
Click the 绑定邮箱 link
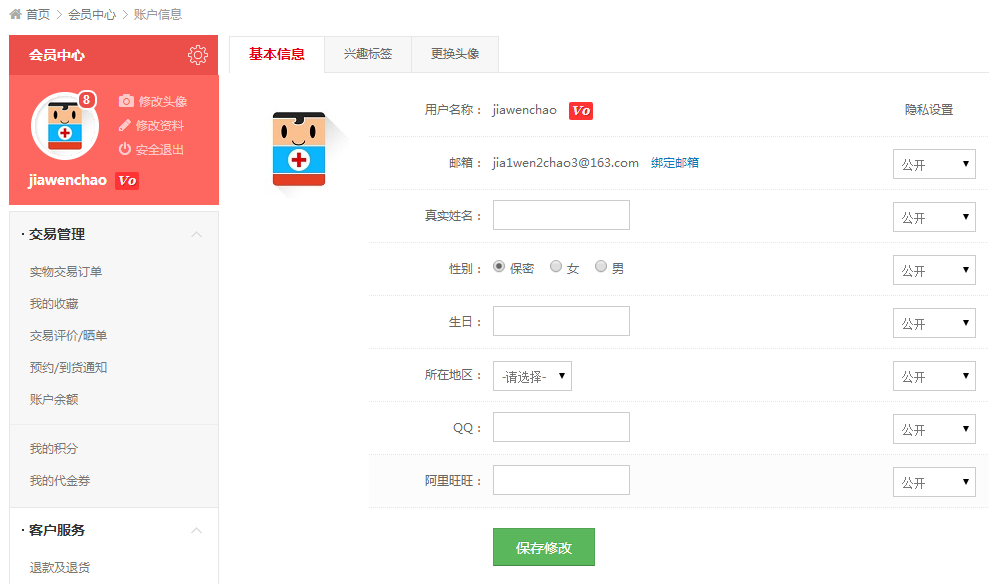675,163
